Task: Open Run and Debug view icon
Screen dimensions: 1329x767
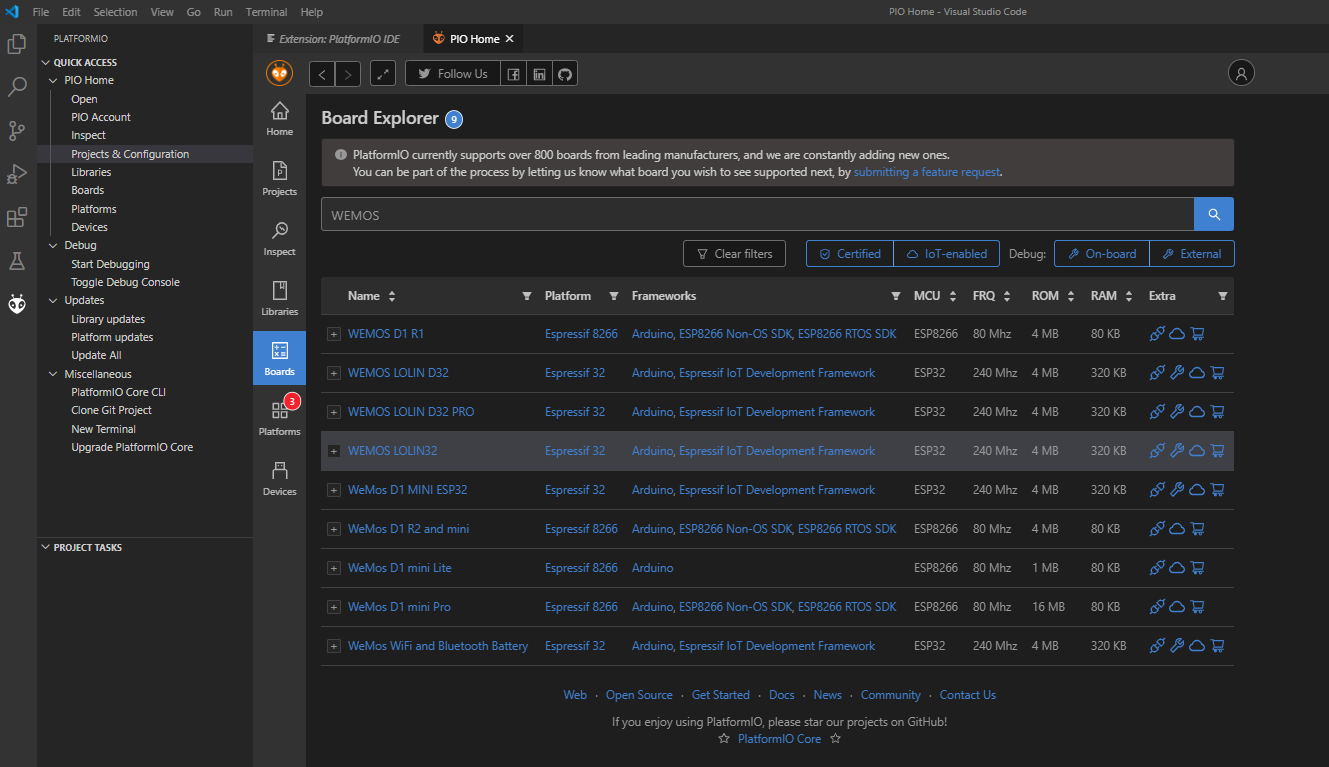Action: point(17,174)
